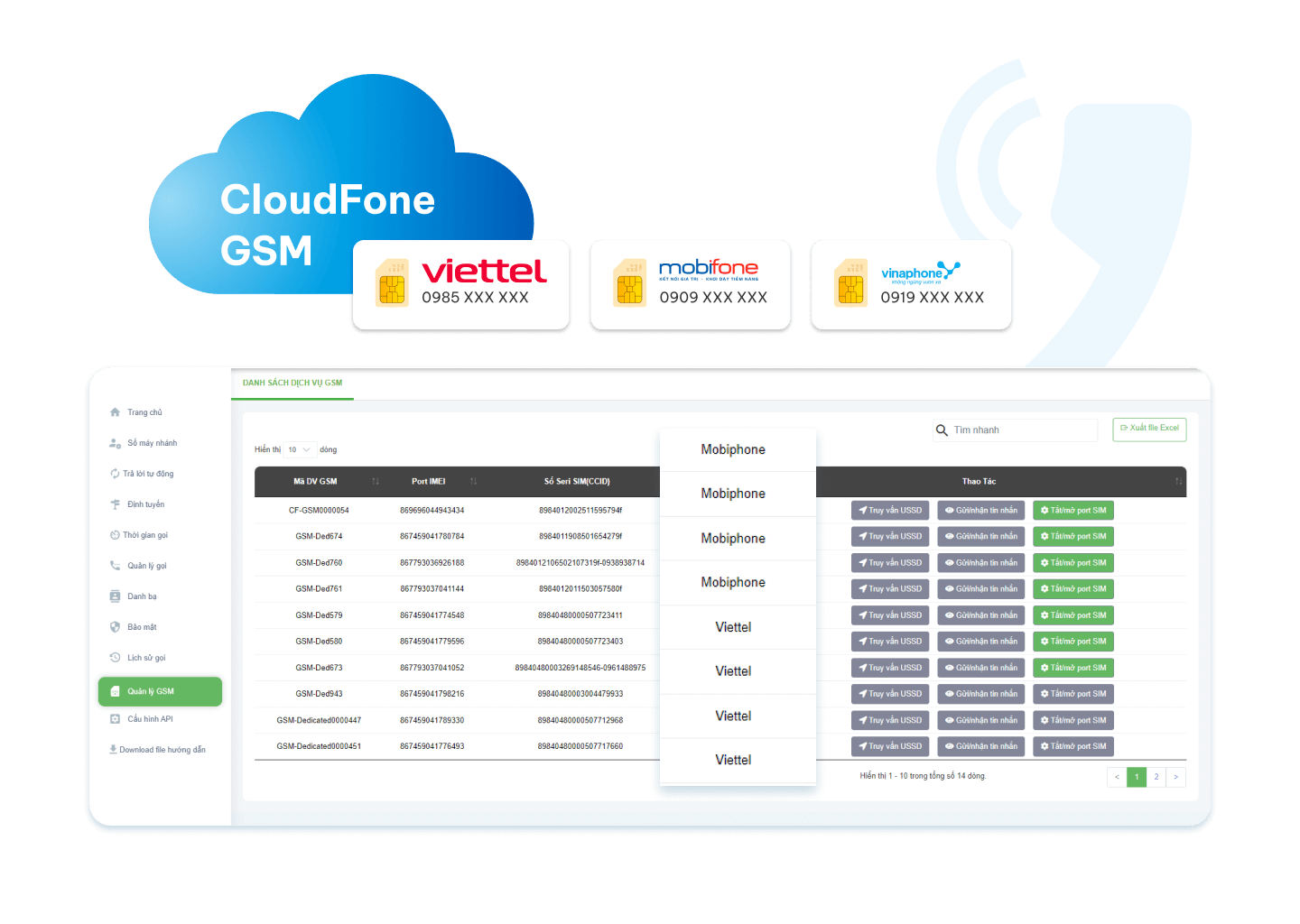The image size is (1300, 924).
Task: Toggle Tắt/mở port SIM for GSM-Ded943
Action: point(1073,694)
